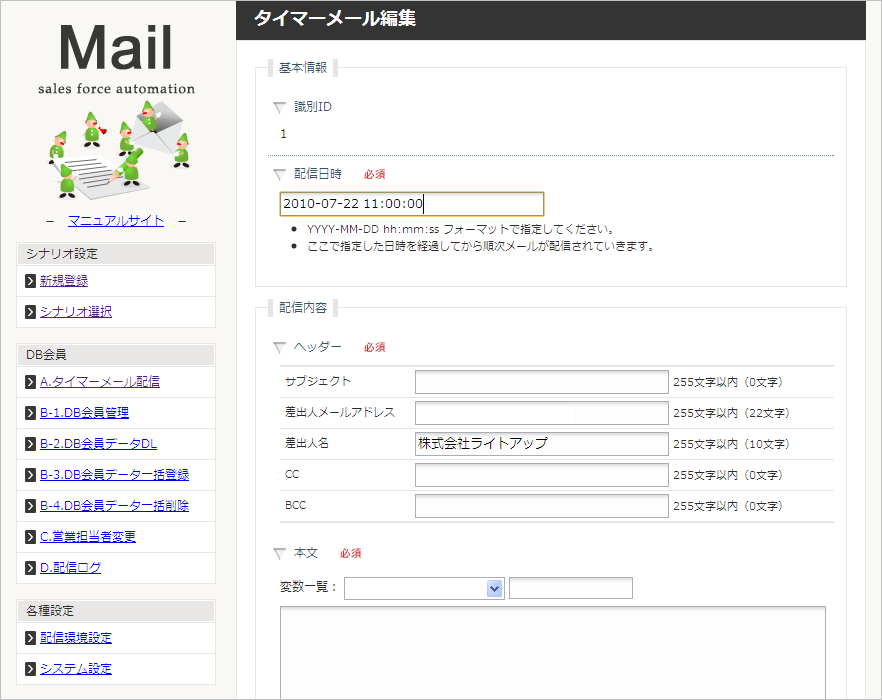Click the arrow icon beside D.配信ログ
This screenshot has width=882, height=700.
[x=31, y=568]
